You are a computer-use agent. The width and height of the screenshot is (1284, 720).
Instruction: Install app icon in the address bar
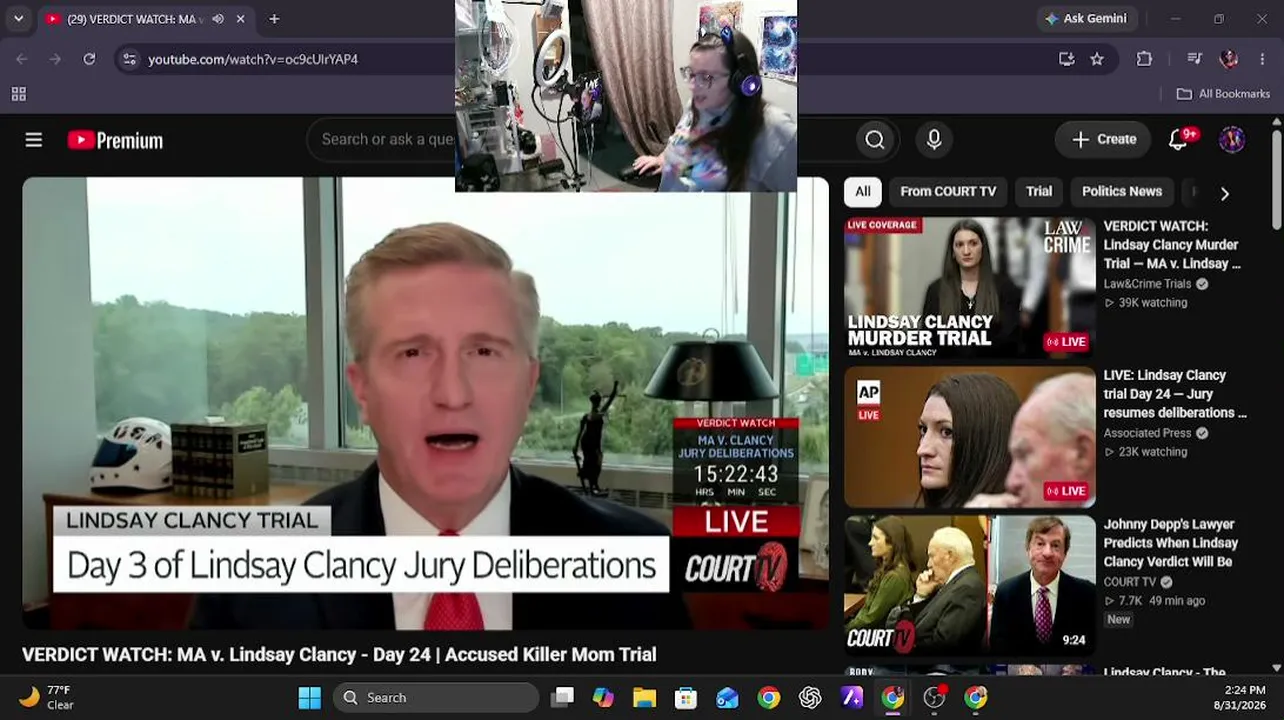point(1067,59)
